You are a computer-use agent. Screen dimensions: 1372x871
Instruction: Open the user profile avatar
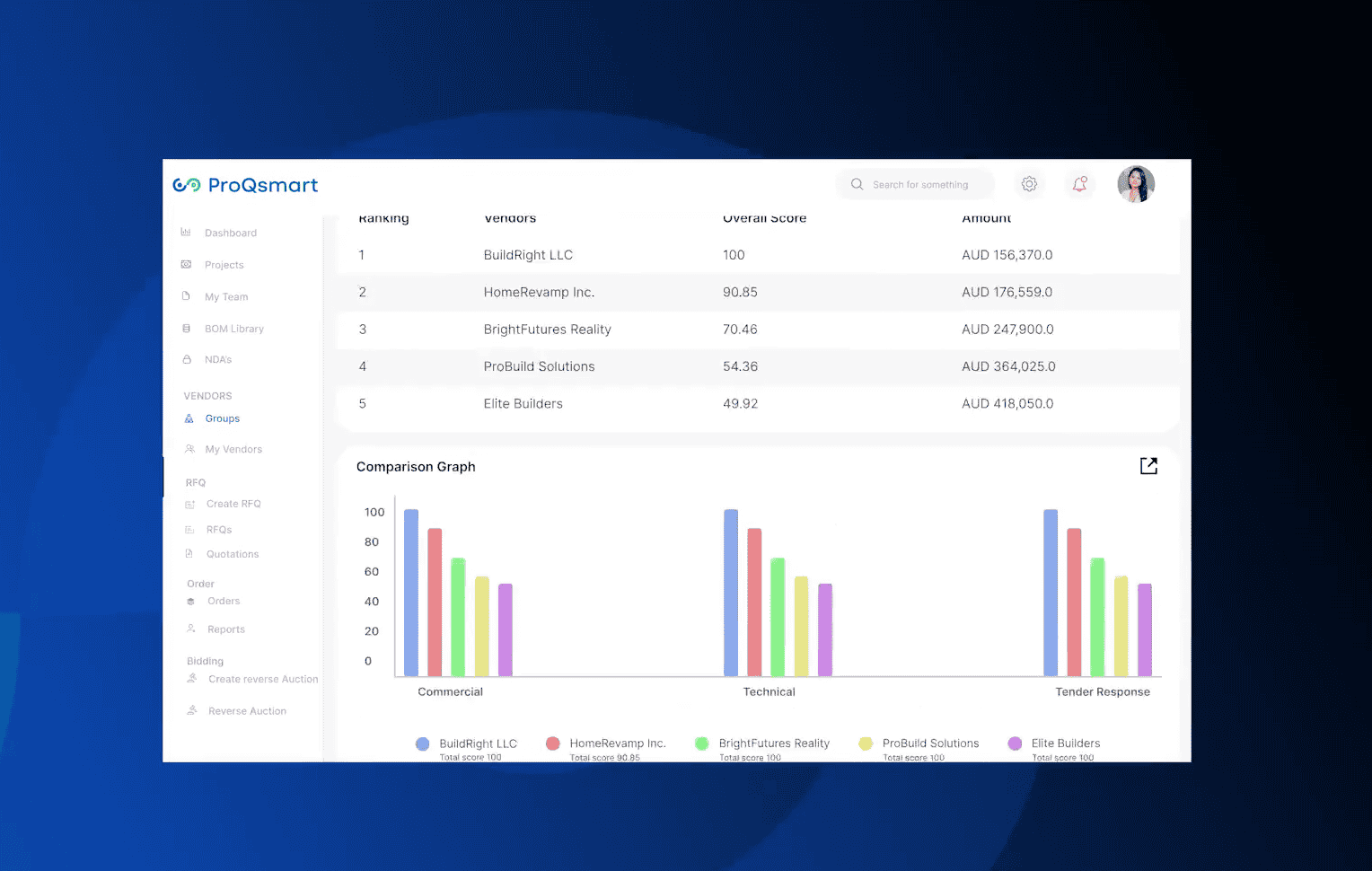click(x=1136, y=184)
